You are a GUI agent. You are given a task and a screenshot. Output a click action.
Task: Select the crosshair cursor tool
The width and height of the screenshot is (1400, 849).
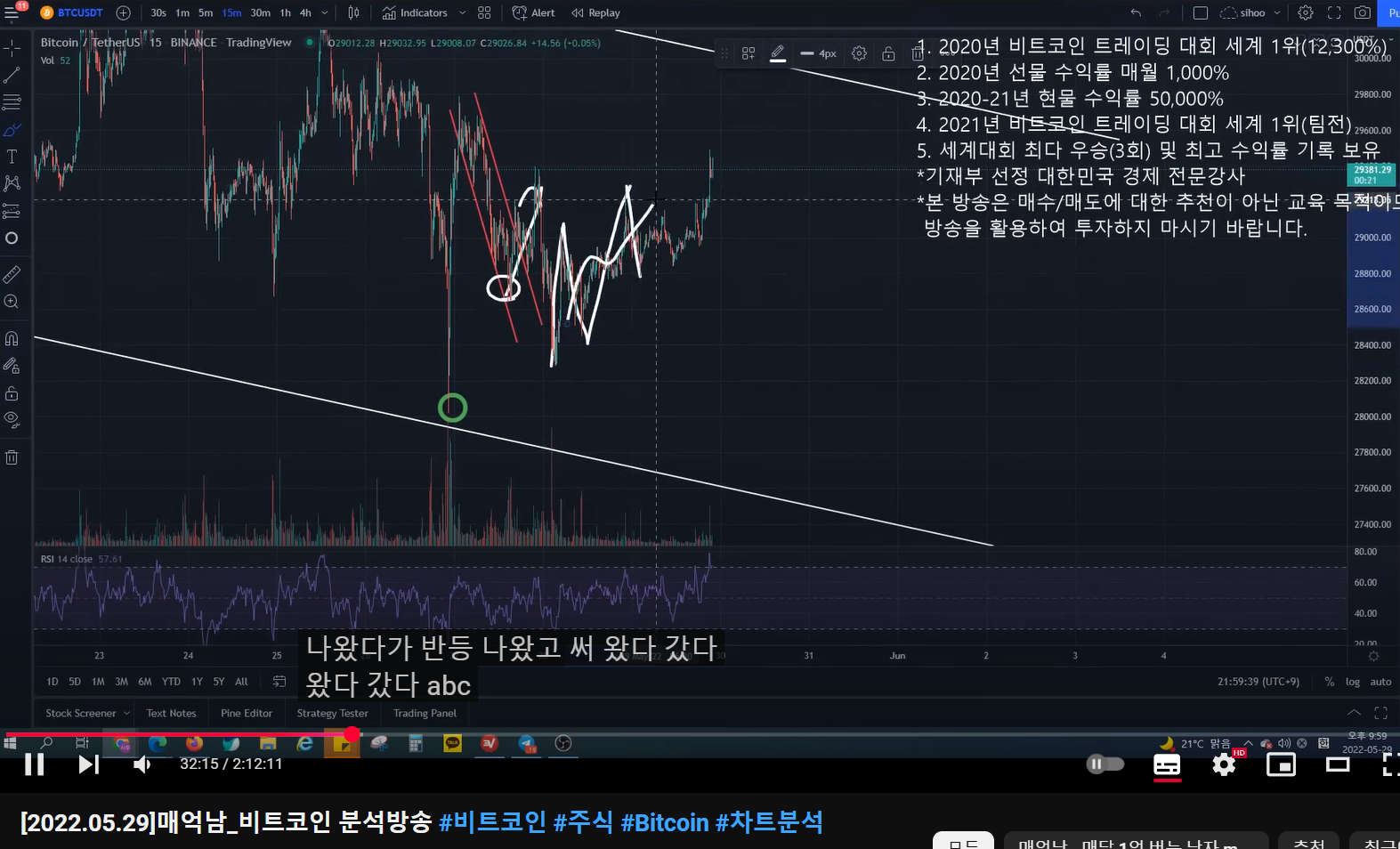coord(12,46)
